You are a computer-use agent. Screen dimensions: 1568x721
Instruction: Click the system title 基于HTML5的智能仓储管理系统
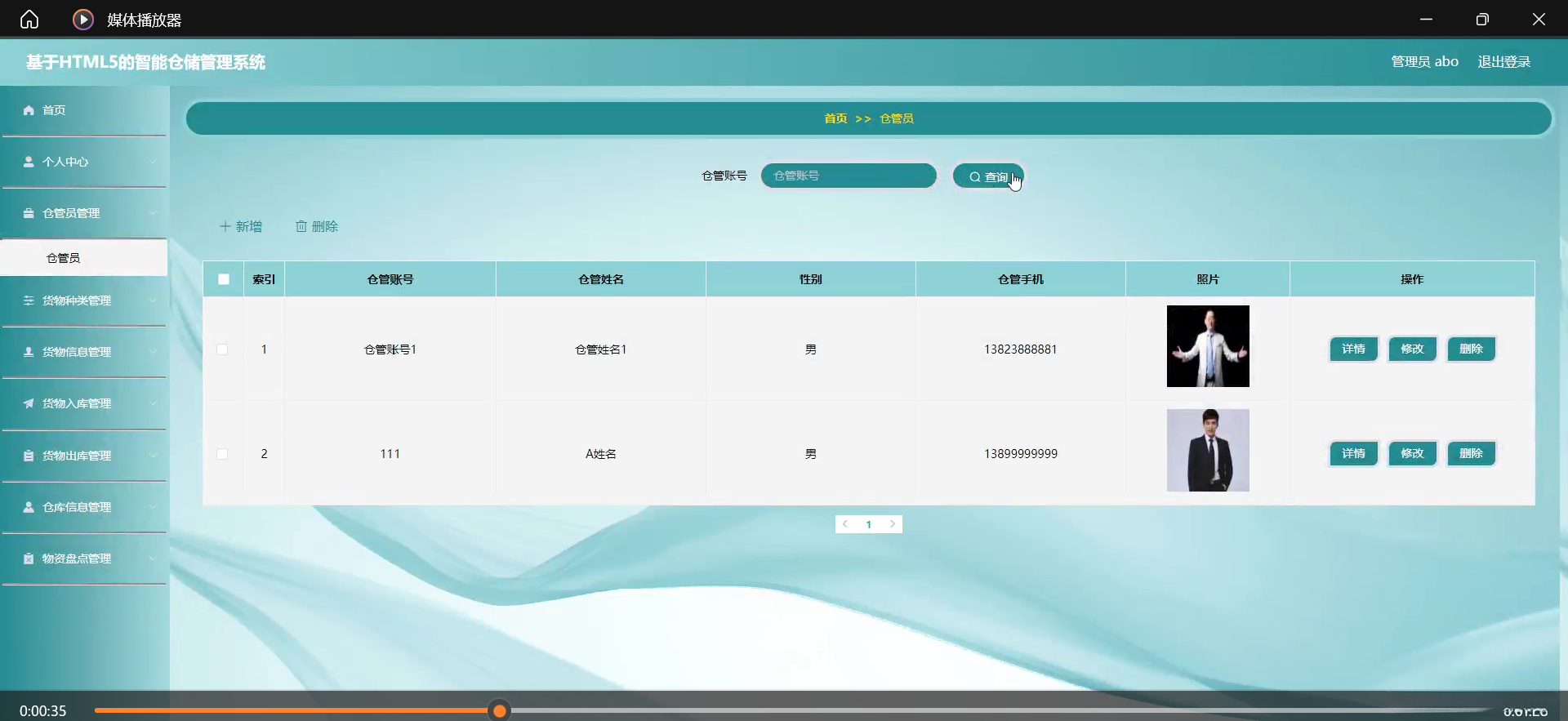point(145,62)
